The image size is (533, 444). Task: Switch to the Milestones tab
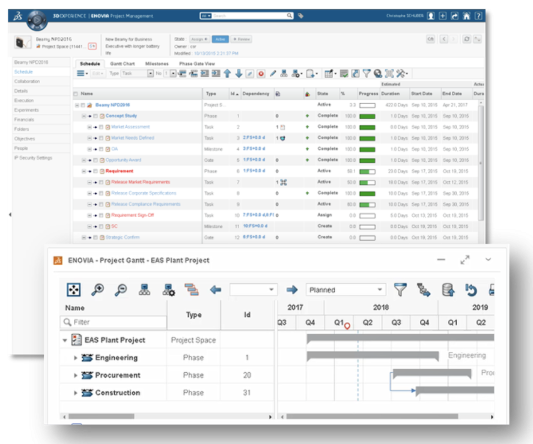click(157, 64)
